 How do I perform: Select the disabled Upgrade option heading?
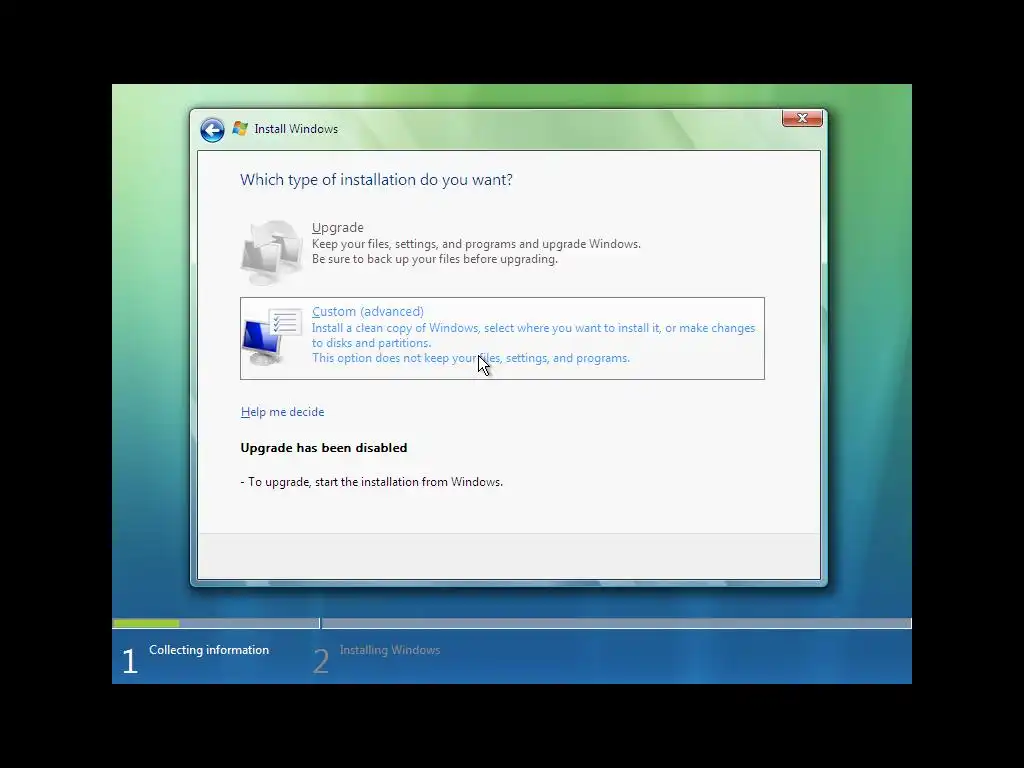(338, 227)
